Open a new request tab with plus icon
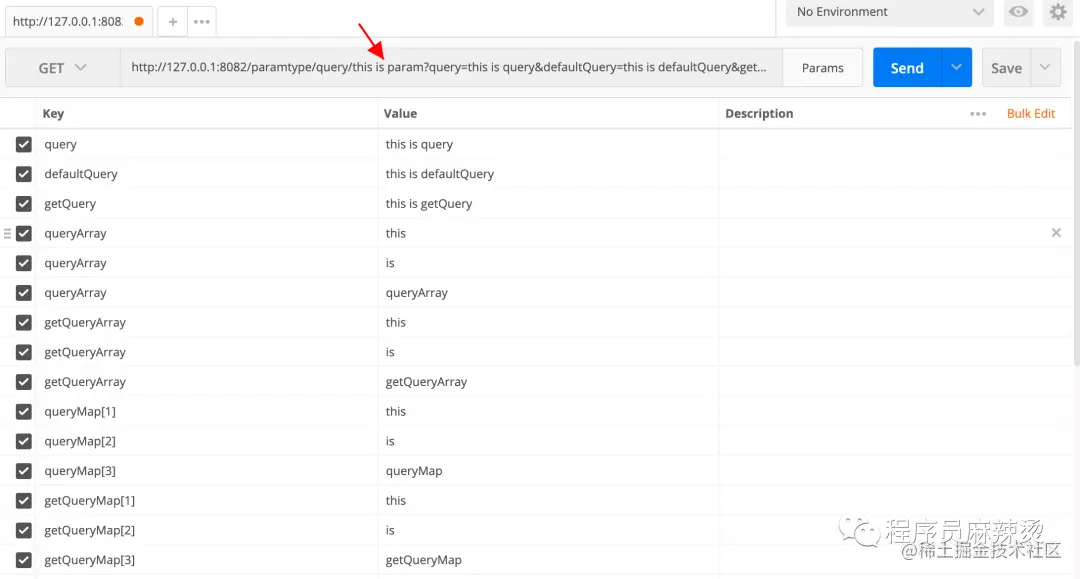 point(173,21)
